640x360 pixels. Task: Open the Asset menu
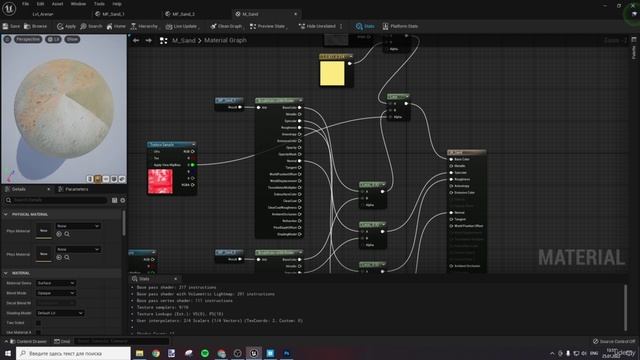tap(57, 4)
